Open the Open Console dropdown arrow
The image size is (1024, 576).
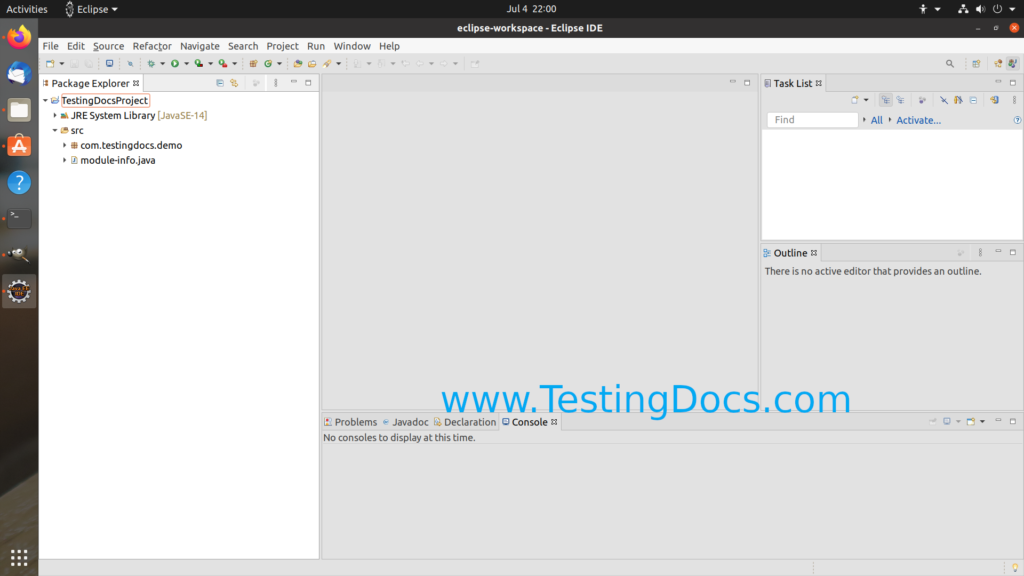click(x=982, y=421)
